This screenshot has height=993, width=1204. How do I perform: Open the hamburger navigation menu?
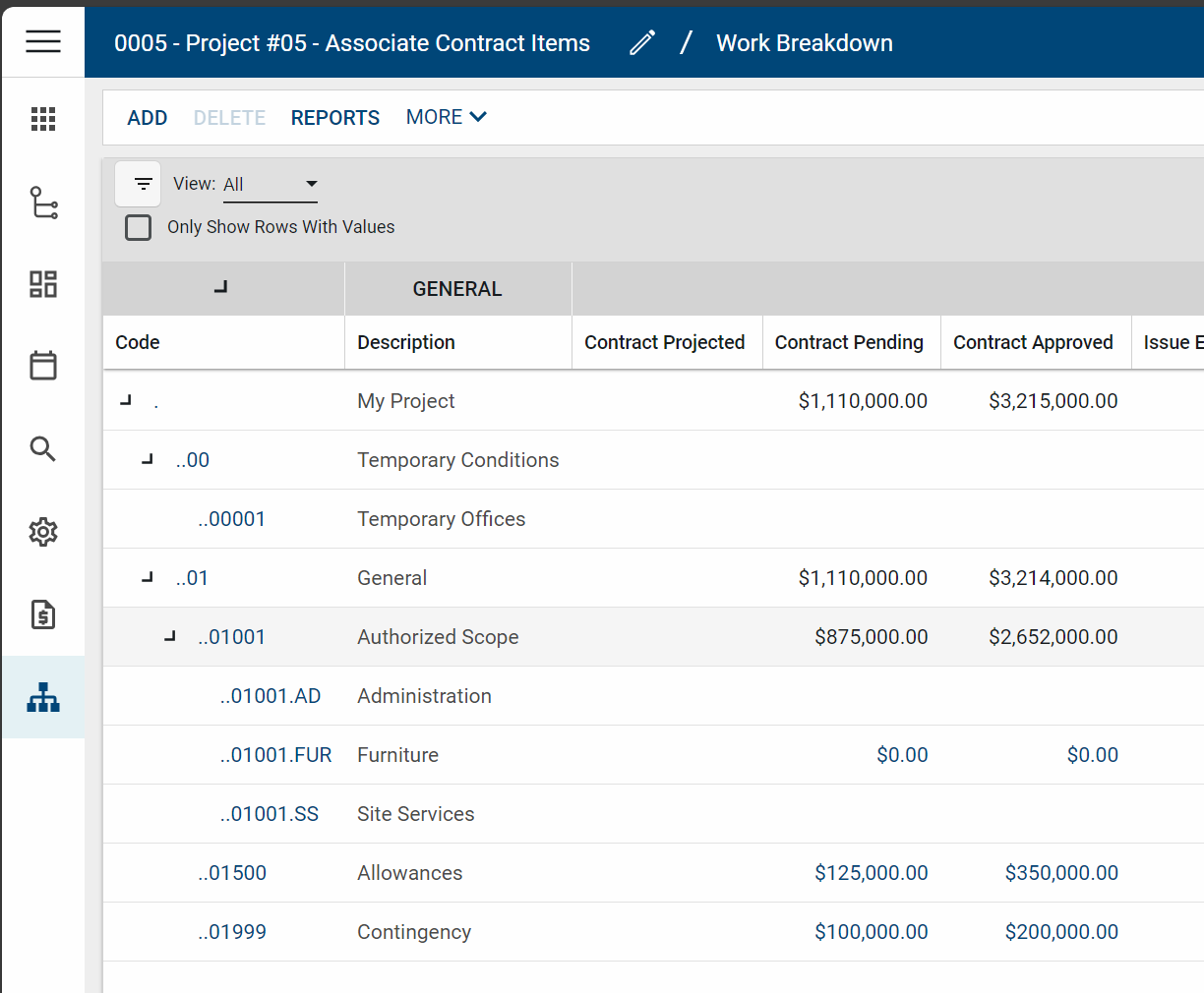(43, 41)
